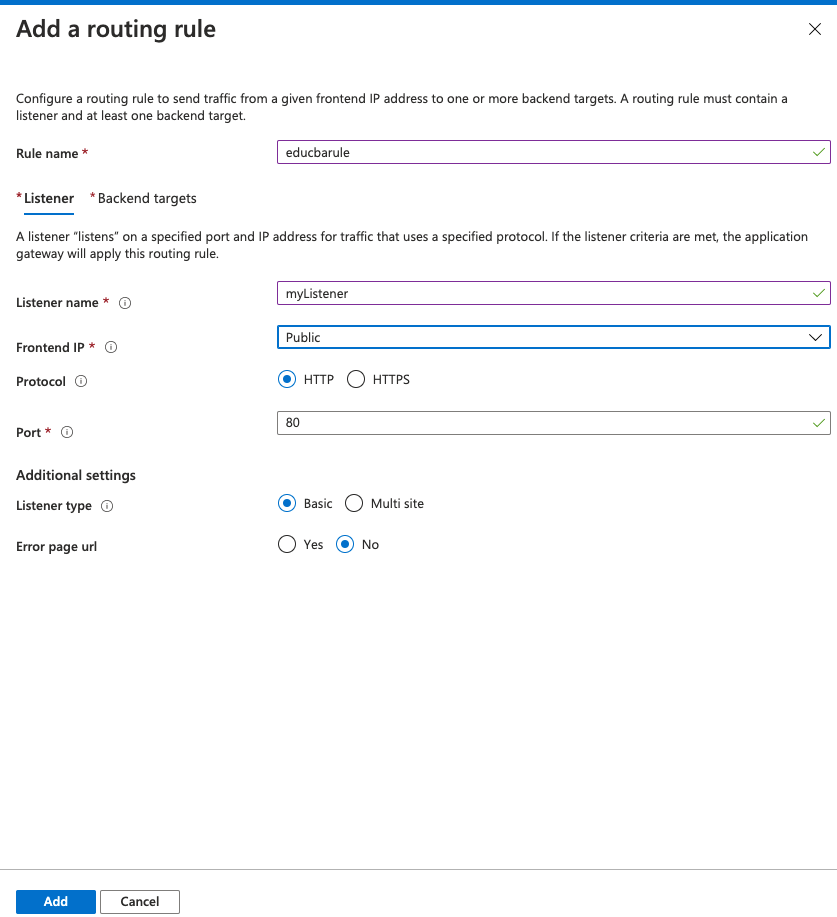Screen dimensions: 837x917
Task: Open the Frontend IP dropdown
Action: [553, 337]
